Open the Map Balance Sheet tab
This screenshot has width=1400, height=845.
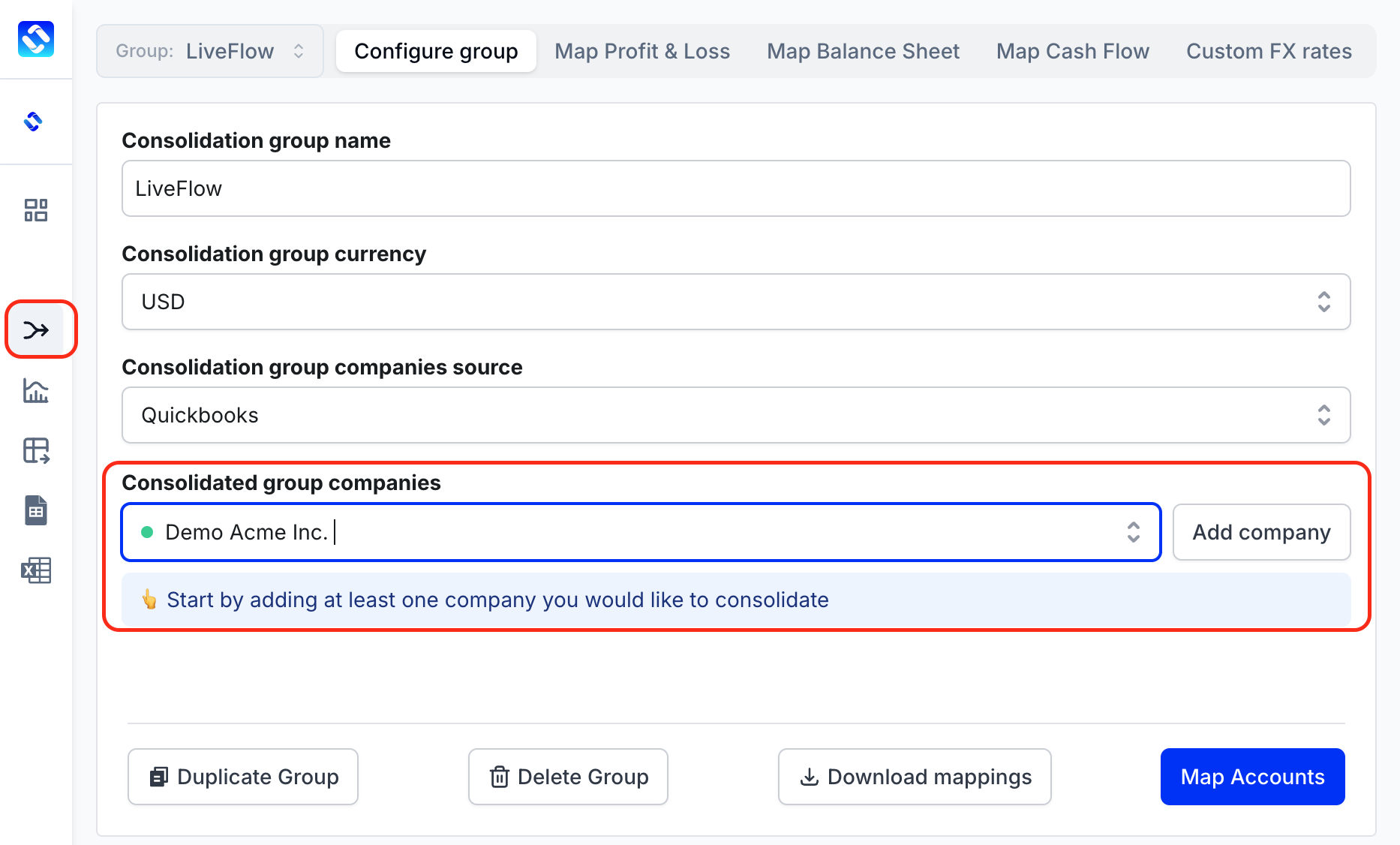tap(863, 51)
